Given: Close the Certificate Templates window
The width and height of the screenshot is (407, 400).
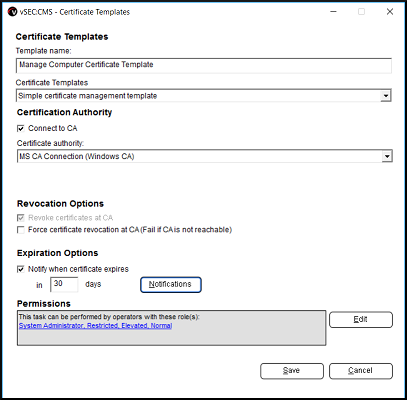Looking at the screenshot, I should click(x=390, y=12).
